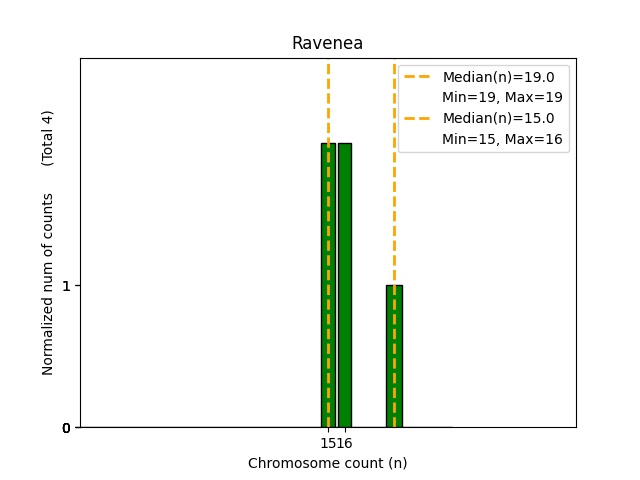
Task: Click the Normalized num of counts label
Action: coord(48,284)
